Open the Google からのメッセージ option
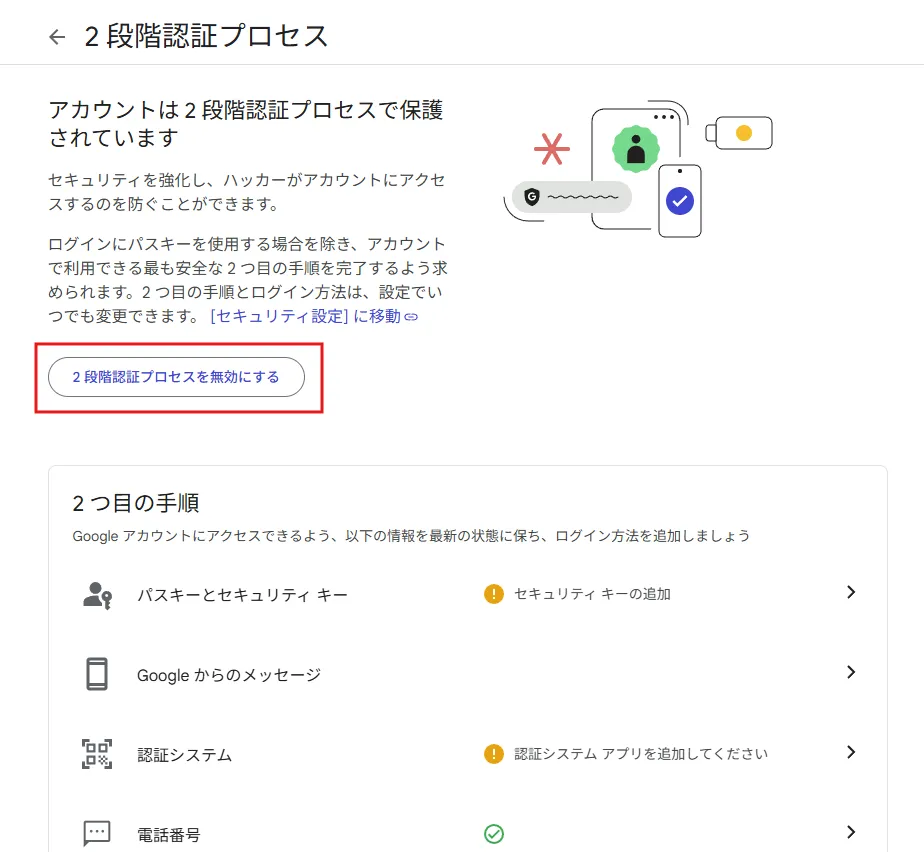Screen dimensions: 924x852 click(x=229, y=675)
